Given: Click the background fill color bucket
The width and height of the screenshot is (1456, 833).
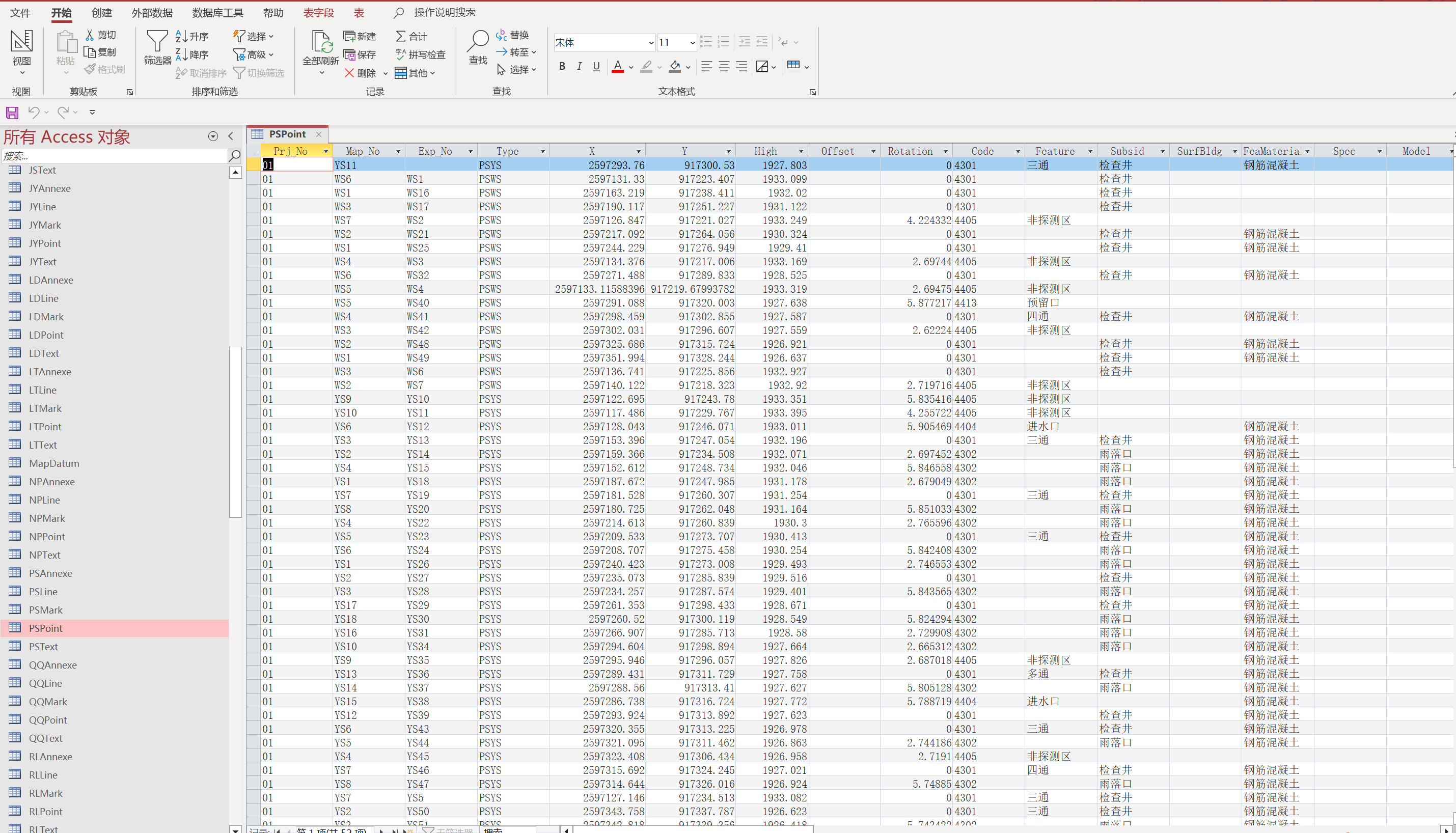Looking at the screenshot, I should (675, 66).
